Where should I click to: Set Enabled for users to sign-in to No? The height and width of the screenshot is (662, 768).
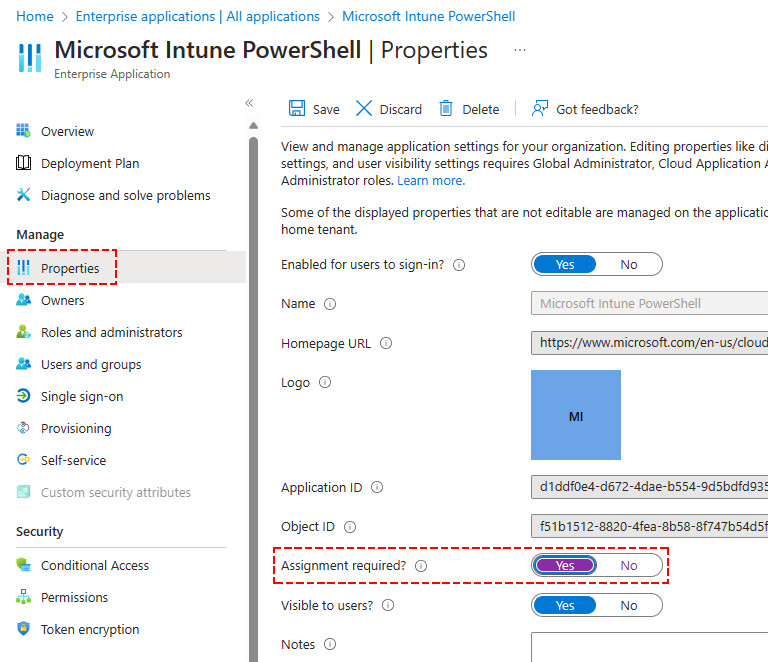click(x=629, y=264)
